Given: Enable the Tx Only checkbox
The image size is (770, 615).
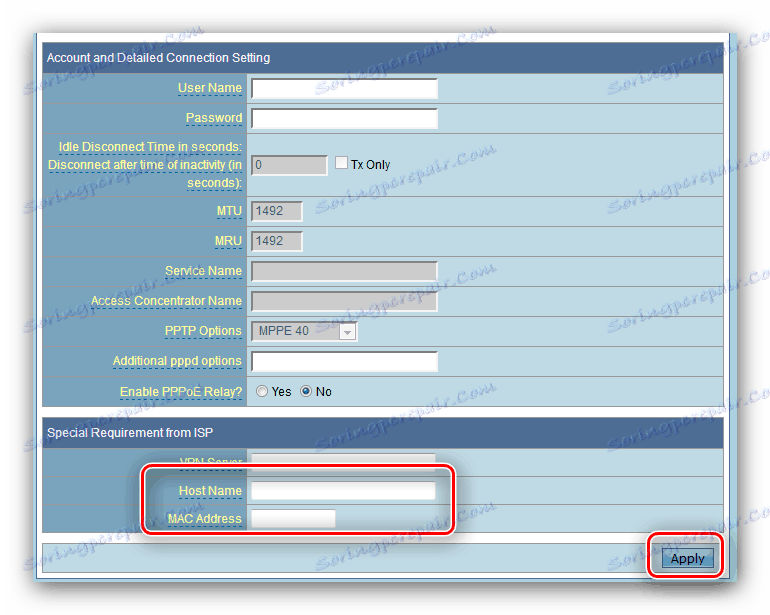Looking at the screenshot, I should [x=341, y=163].
